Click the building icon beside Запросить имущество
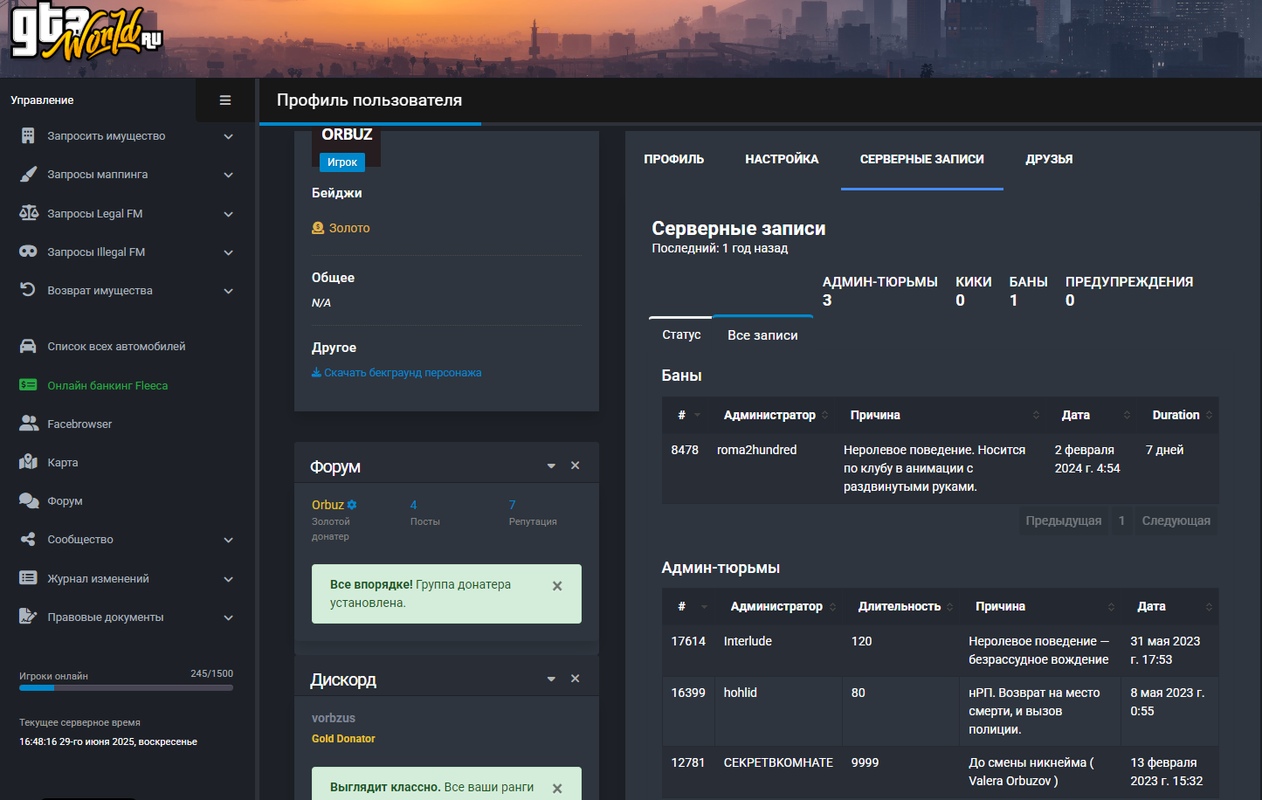The image size is (1262, 800). click(28, 136)
